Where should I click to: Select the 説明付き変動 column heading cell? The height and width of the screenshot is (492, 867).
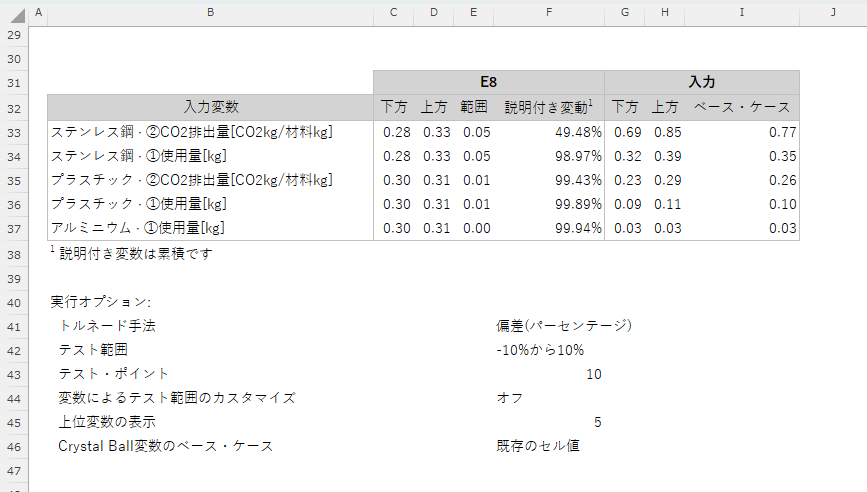[x=548, y=107]
